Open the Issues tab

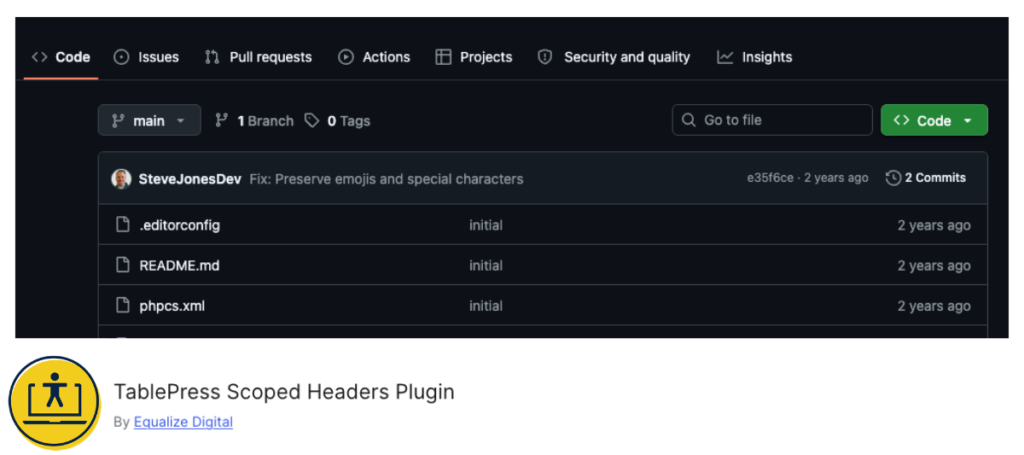pyautogui.click(x=146, y=57)
